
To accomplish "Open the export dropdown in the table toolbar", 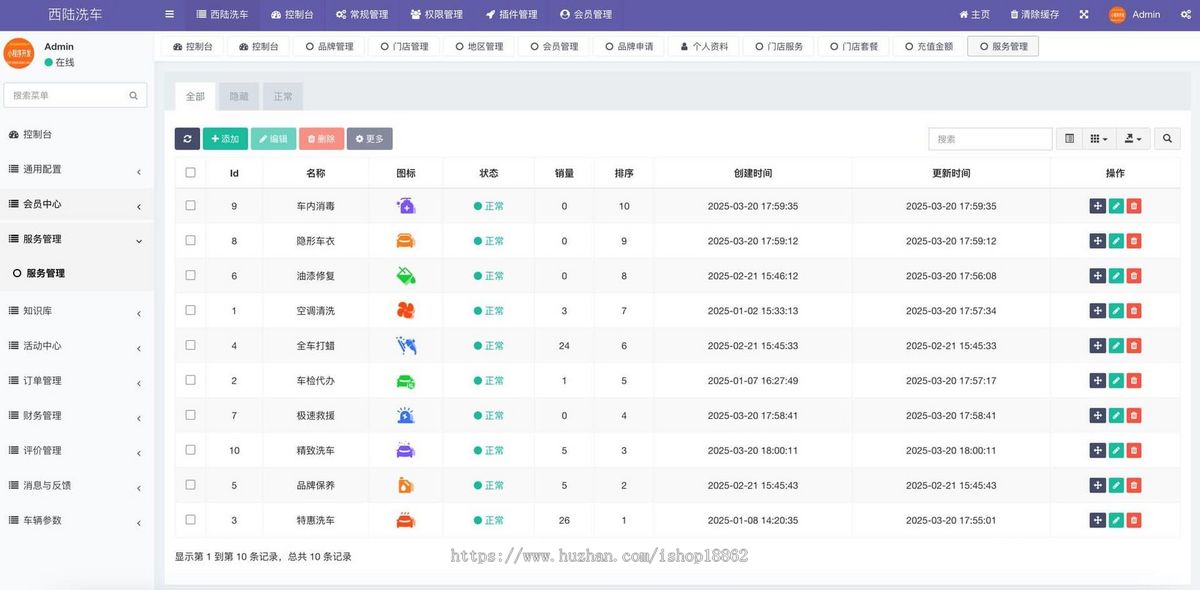I will (x=1132, y=139).
